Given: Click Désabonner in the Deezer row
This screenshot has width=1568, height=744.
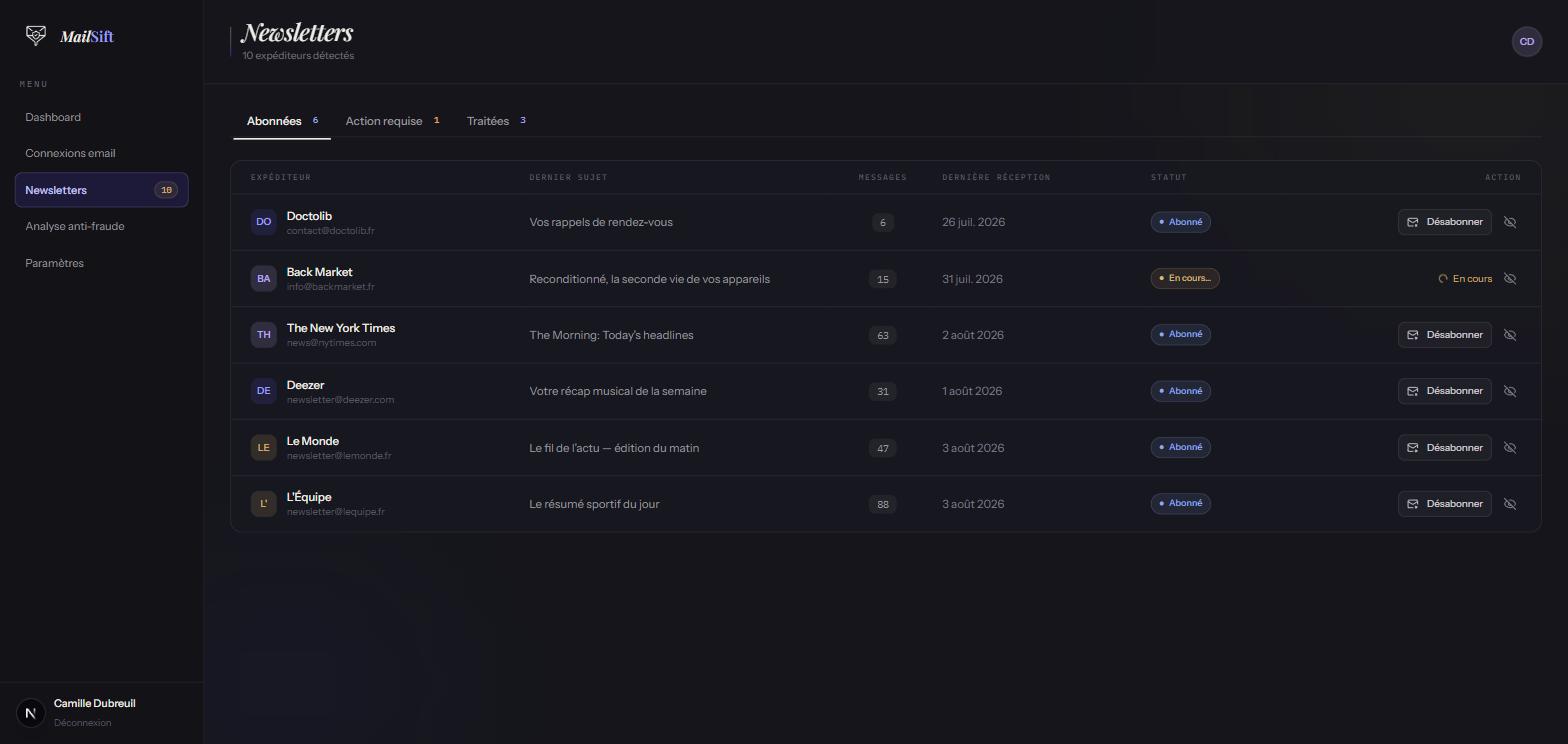Looking at the screenshot, I should click(1444, 391).
